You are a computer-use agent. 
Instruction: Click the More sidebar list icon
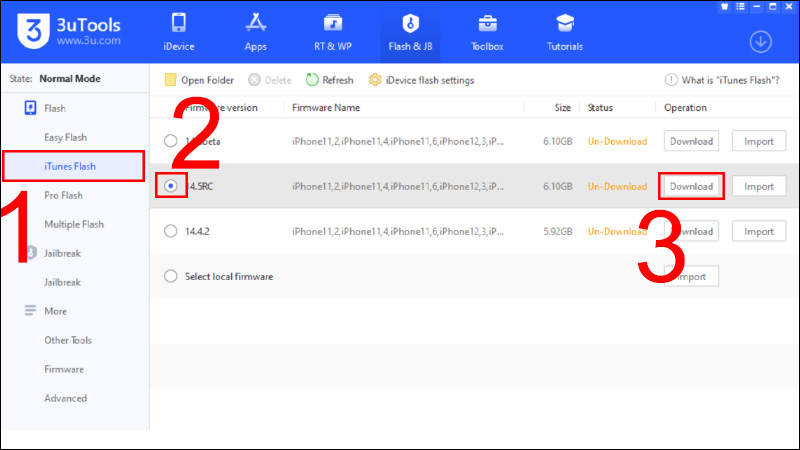(30, 311)
